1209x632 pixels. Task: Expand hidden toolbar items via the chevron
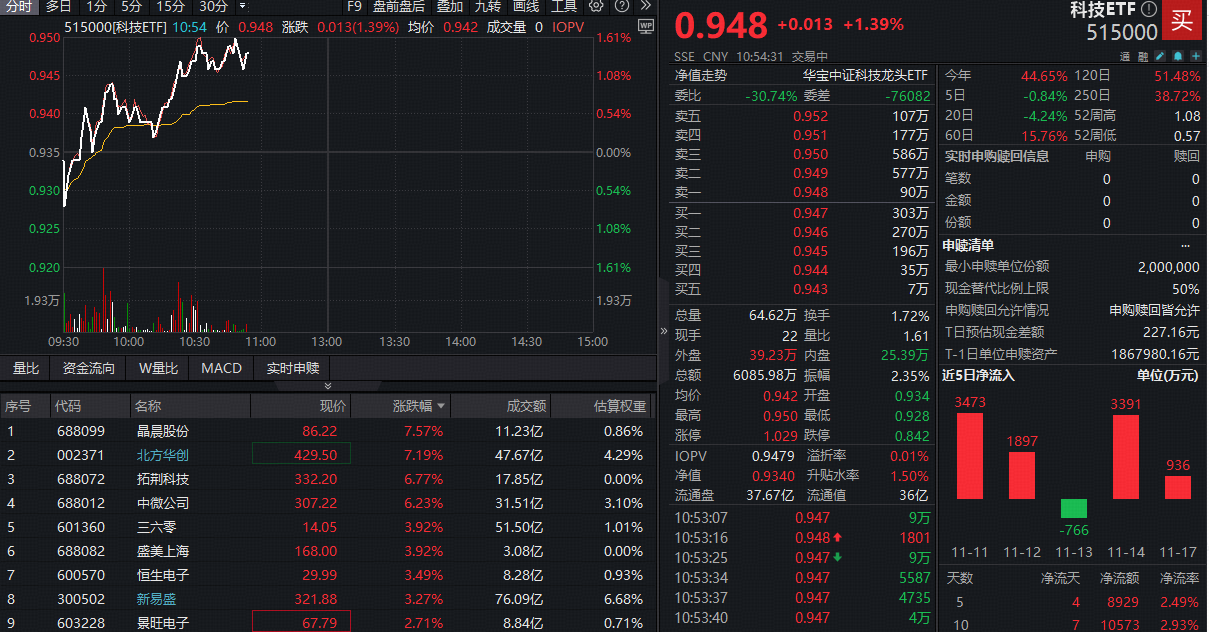click(645, 6)
